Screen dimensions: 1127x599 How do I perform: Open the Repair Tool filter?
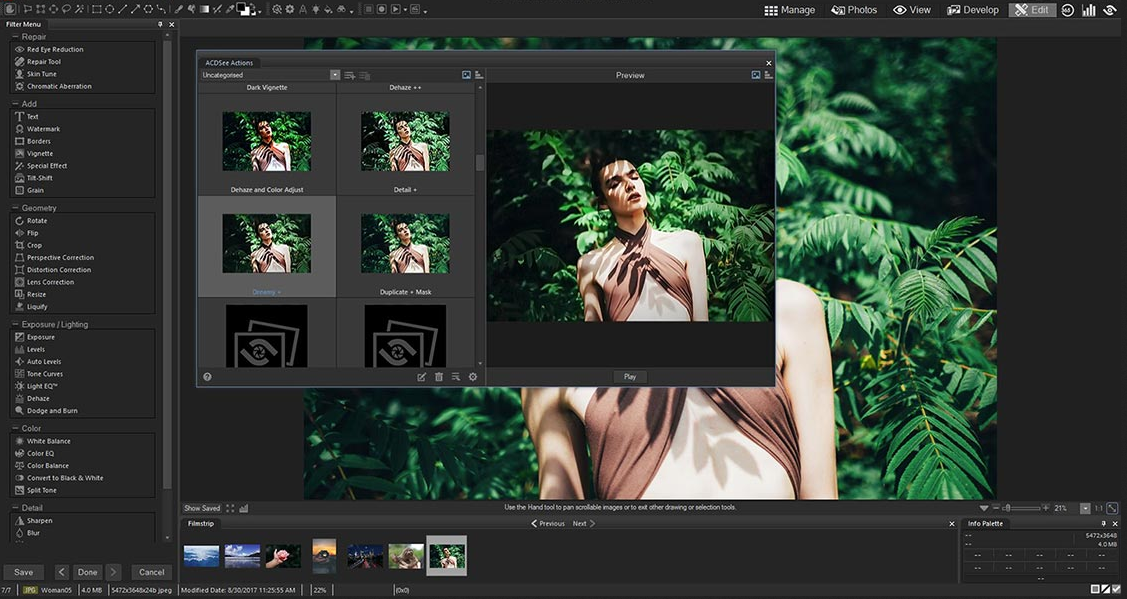click(x=43, y=62)
